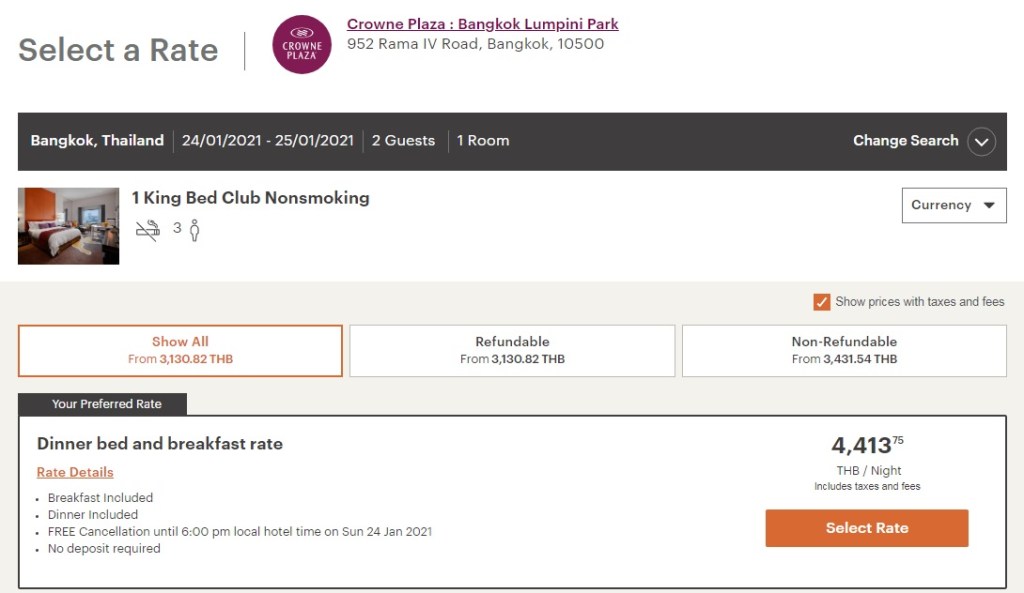Select the Show All rates tab
Viewport: 1024px width, 593px height.
pyautogui.click(x=180, y=350)
